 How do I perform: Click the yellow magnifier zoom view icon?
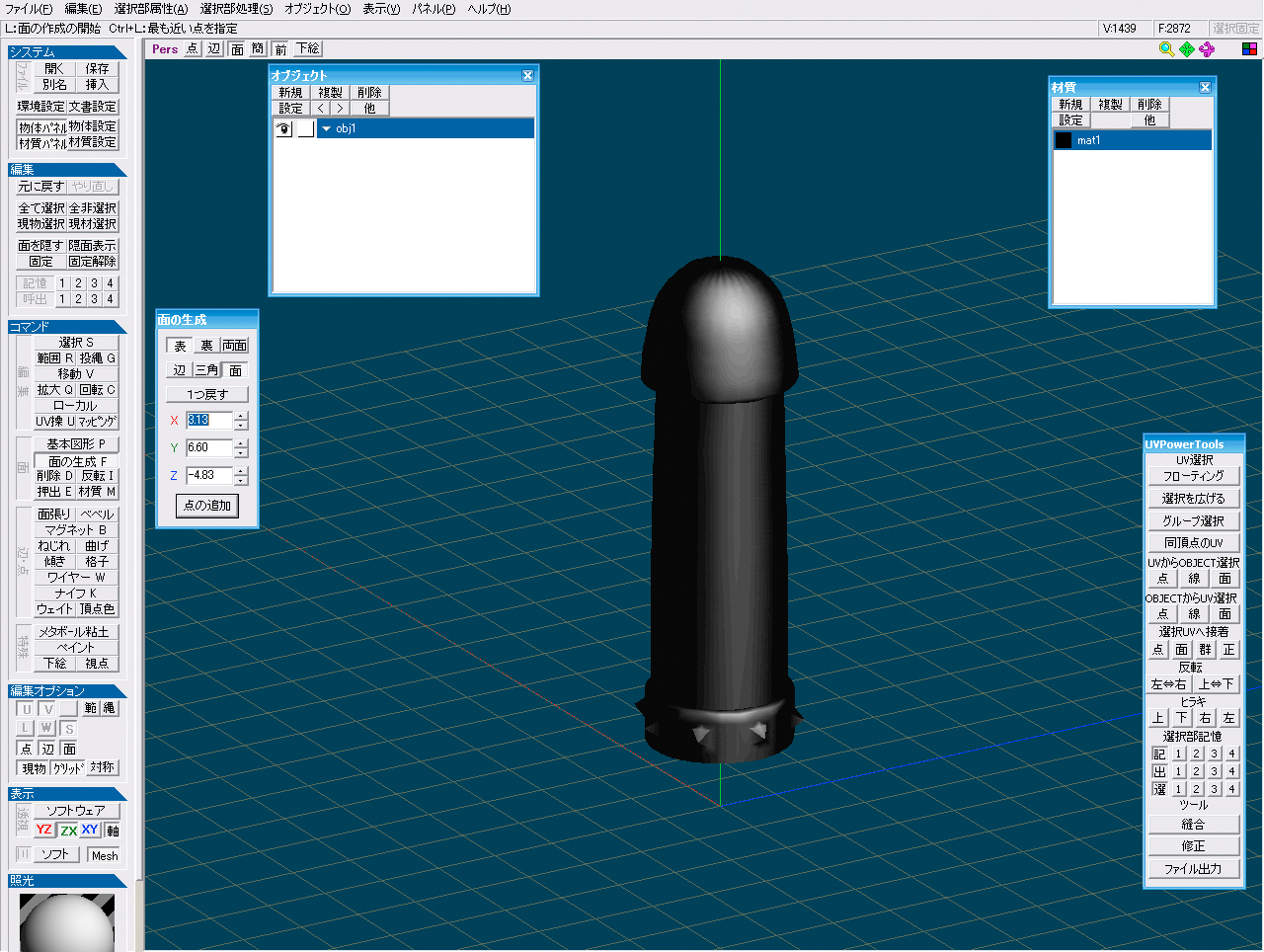pos(1166,48)
